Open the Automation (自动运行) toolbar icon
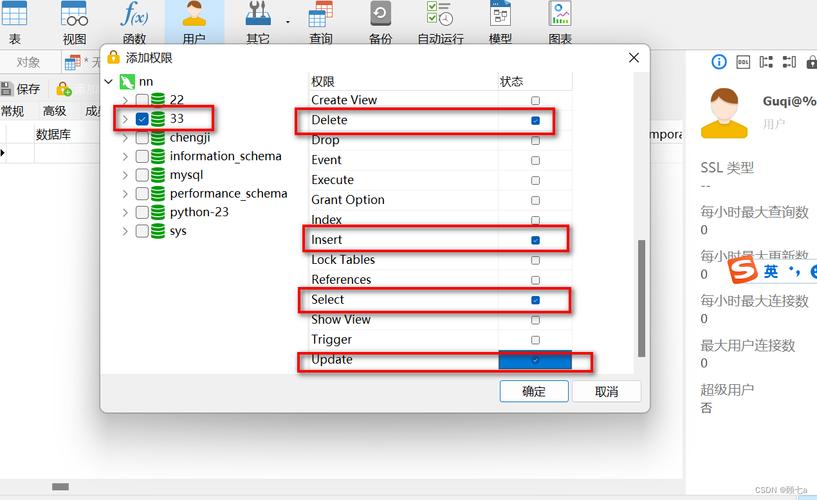The width and height of the screenshot is (817, 500). [440, 23]
